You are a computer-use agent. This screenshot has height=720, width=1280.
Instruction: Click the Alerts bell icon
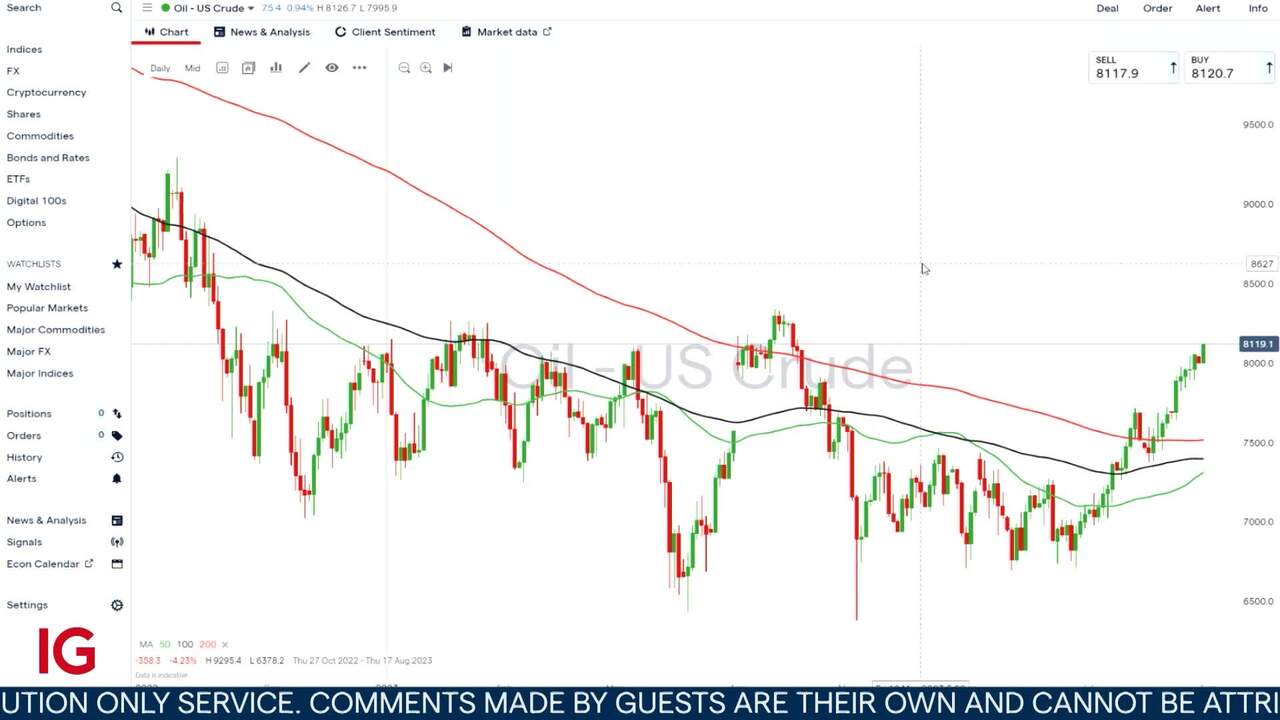coord(117,479)
